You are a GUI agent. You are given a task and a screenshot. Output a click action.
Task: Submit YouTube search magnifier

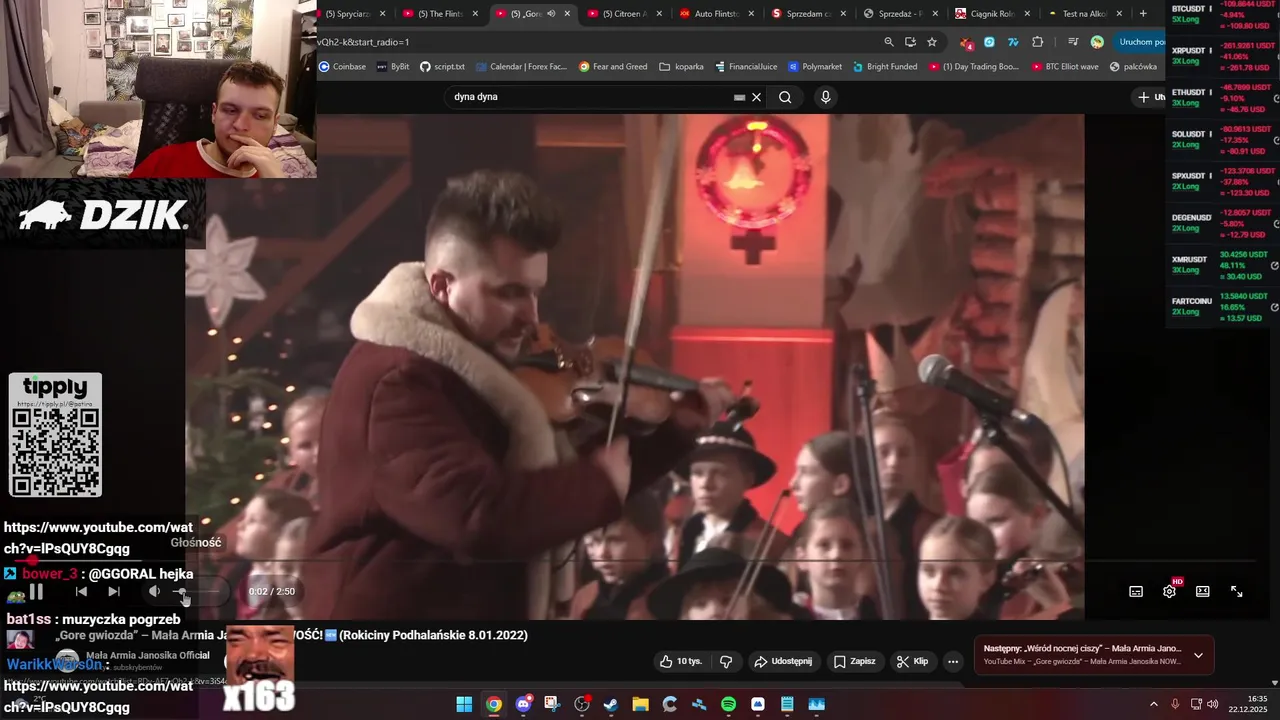click(785, 97)
